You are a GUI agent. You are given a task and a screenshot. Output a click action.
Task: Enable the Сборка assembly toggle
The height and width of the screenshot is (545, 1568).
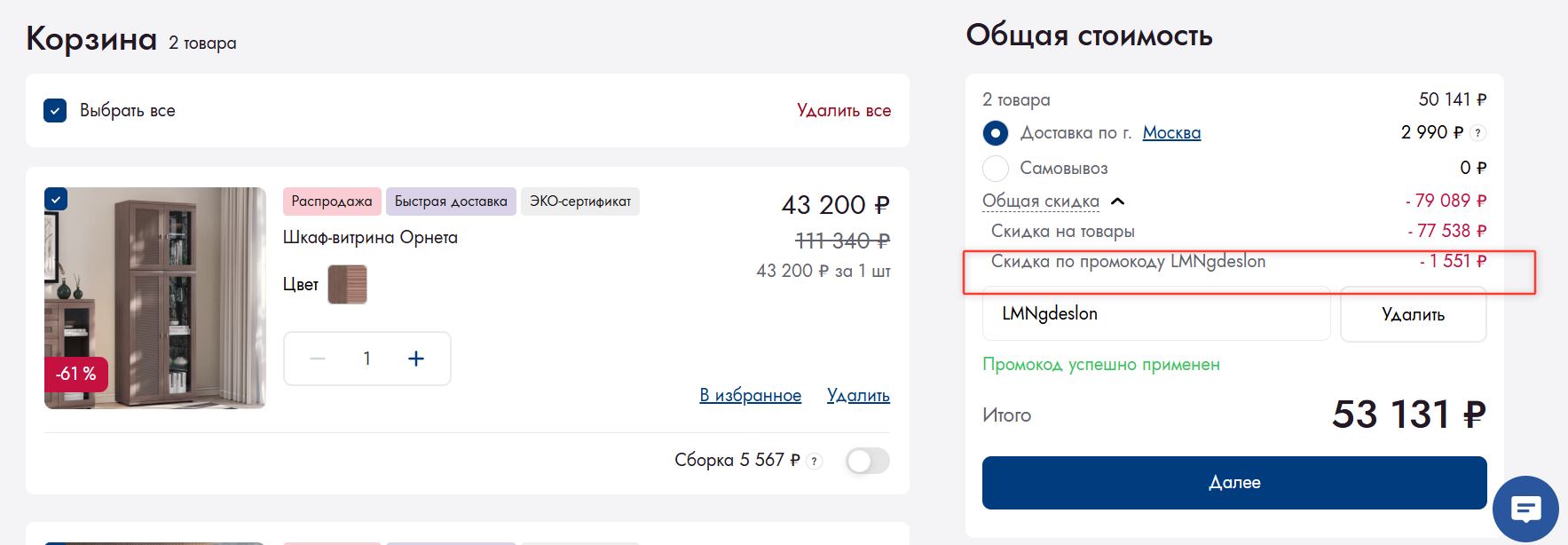coord(867,461)
